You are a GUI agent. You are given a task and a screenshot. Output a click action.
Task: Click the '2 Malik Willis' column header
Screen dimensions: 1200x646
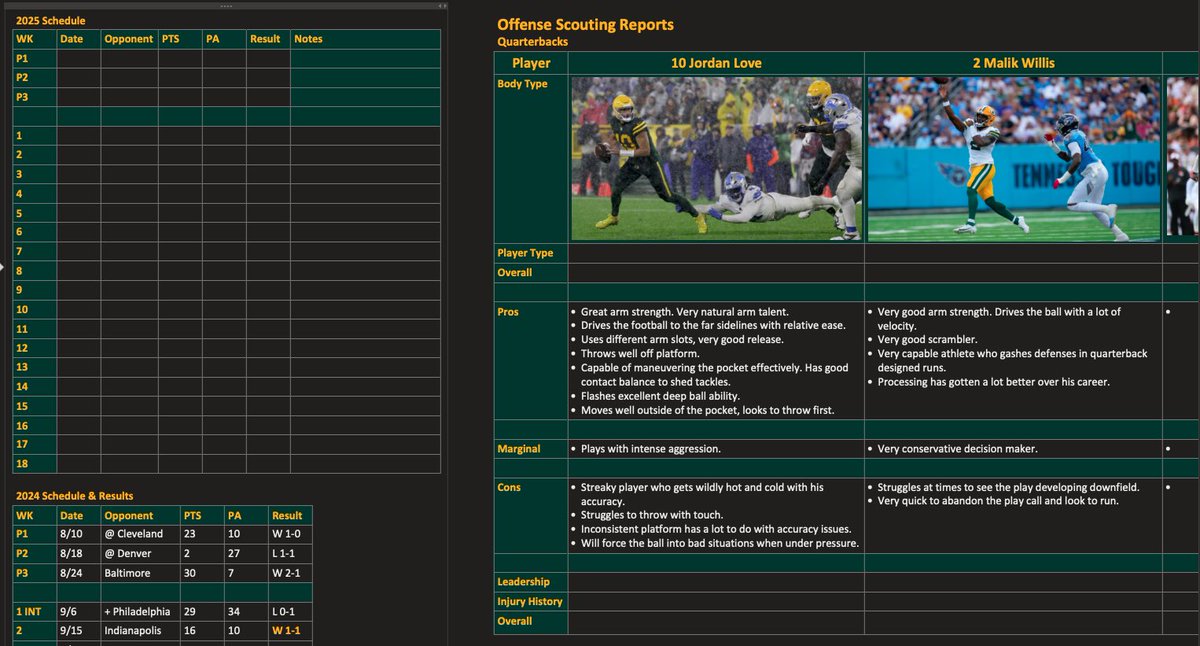coord(1012,62)
